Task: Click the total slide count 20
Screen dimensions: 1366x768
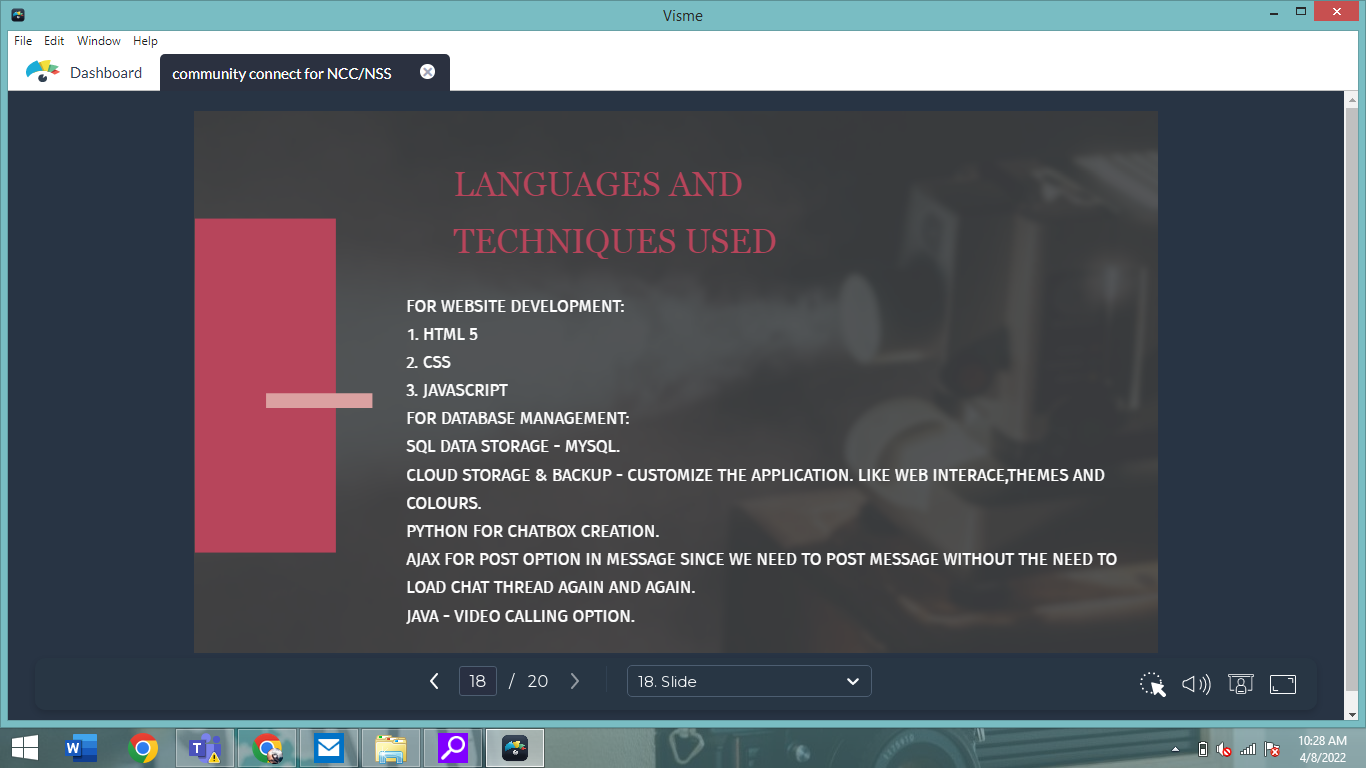Action: tap(538, 681)
